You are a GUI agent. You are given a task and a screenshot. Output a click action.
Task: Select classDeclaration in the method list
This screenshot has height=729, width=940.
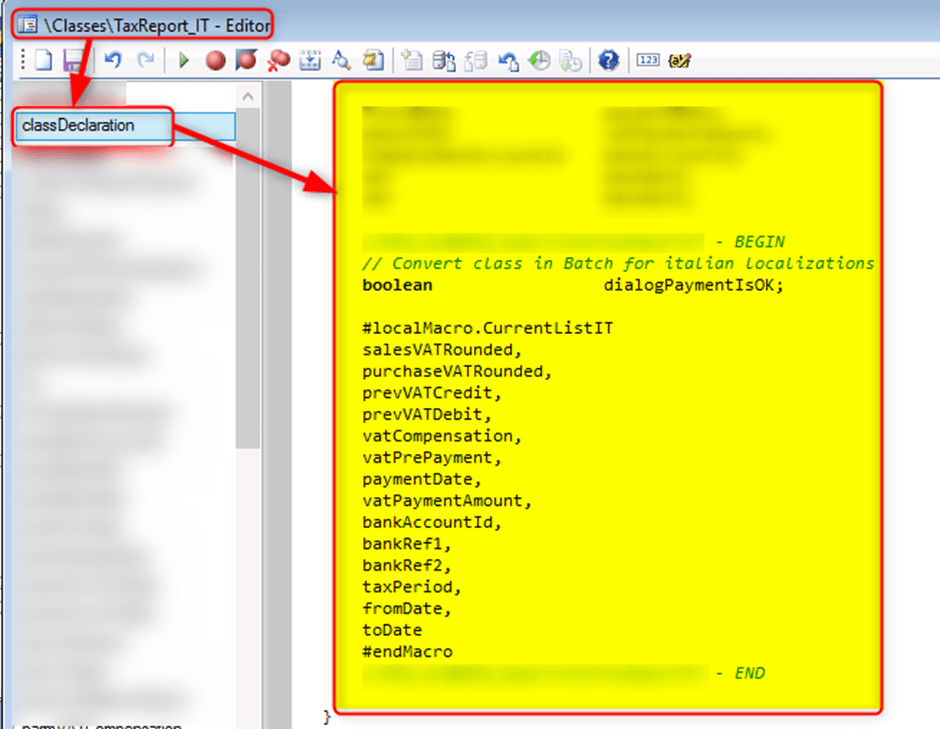pyautogui.click(x=78, y=126)
